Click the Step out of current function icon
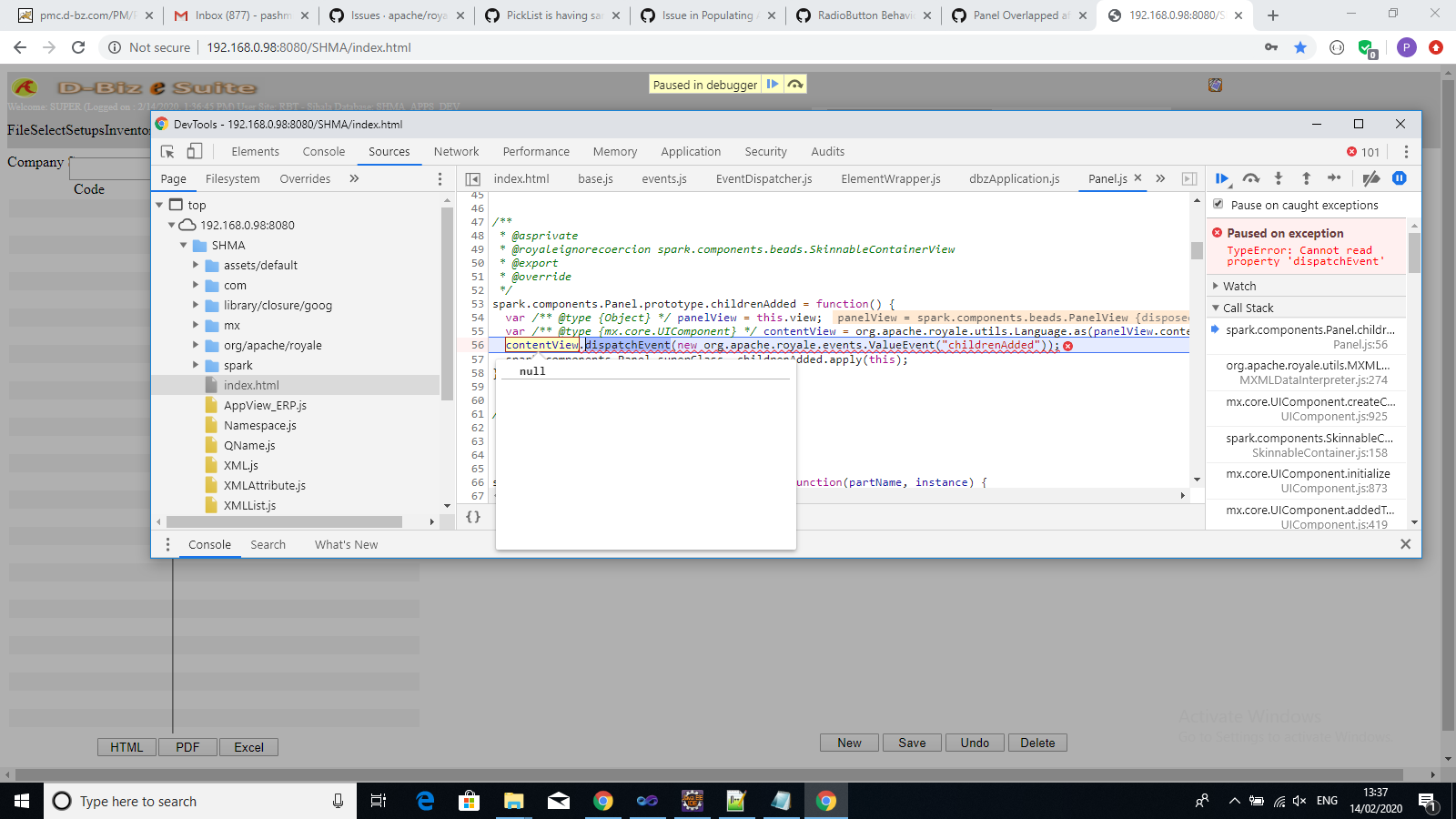Viewport: 1456px width, 819px height. [1308, 179]
